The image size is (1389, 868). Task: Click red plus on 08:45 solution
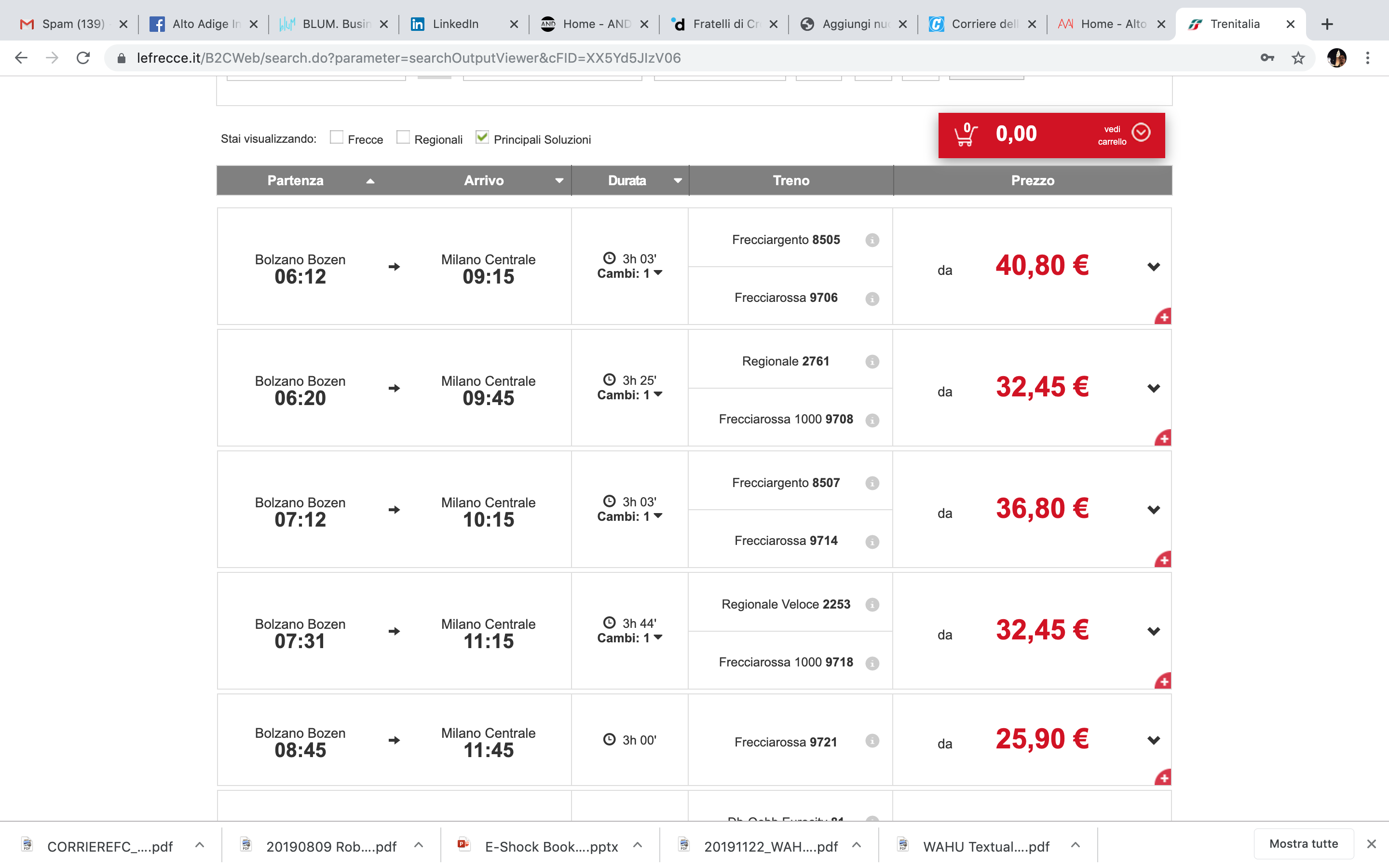pyautogui.click(x=1163, y=778)
